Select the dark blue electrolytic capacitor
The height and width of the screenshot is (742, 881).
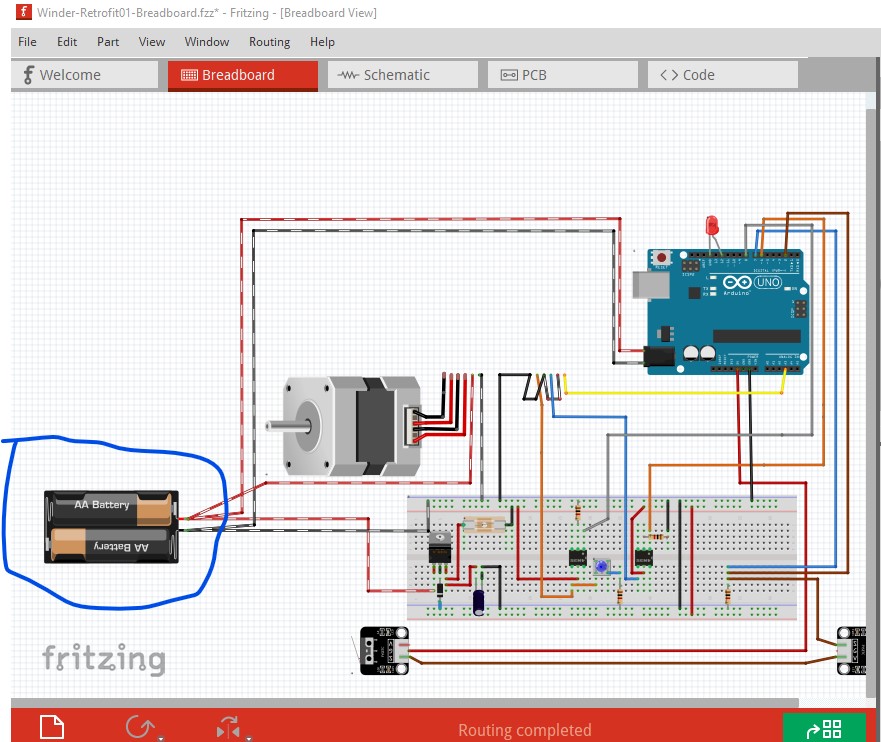(x=479, y=602)
